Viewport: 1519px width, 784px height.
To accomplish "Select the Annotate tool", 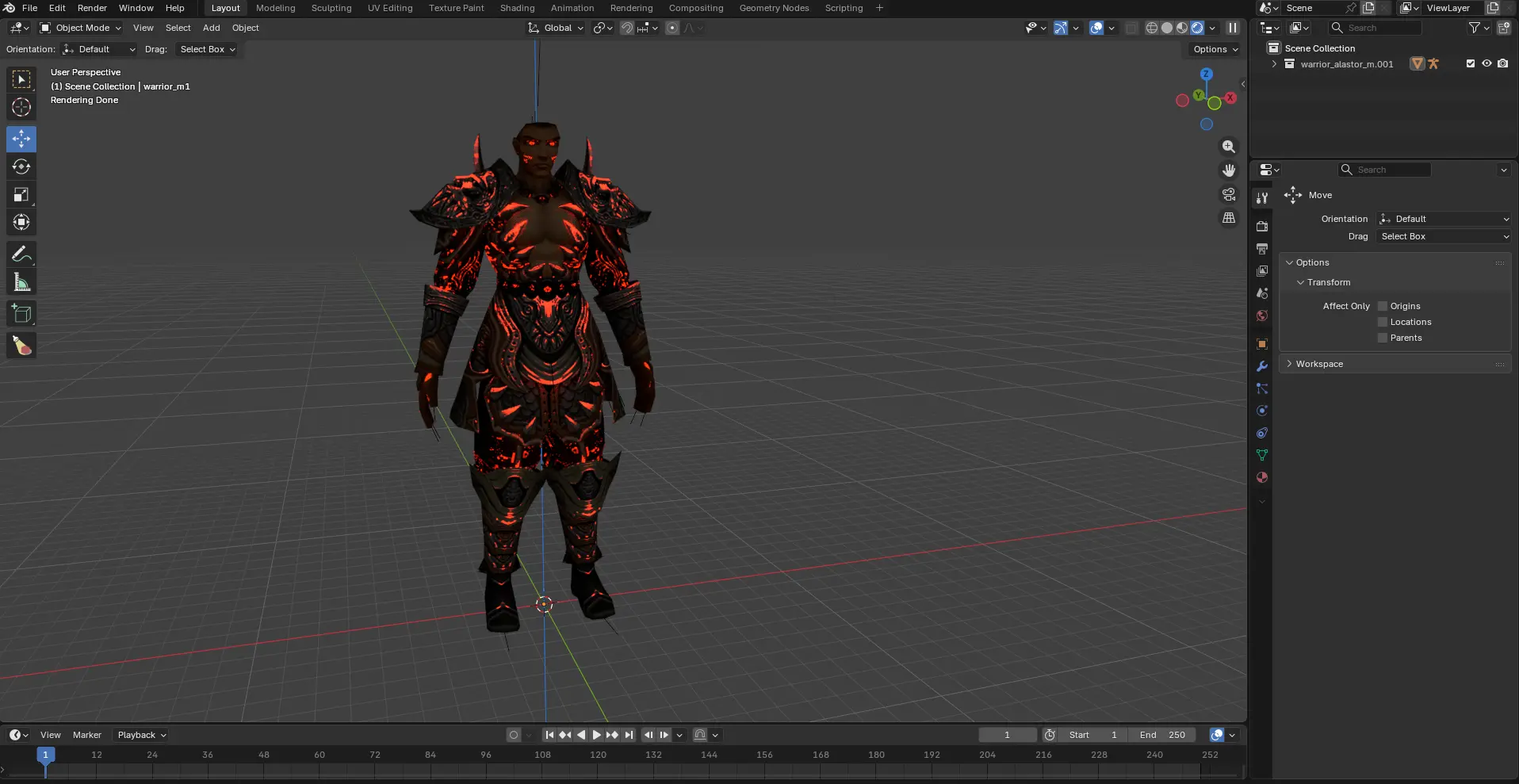I will [x=21, y=254].
